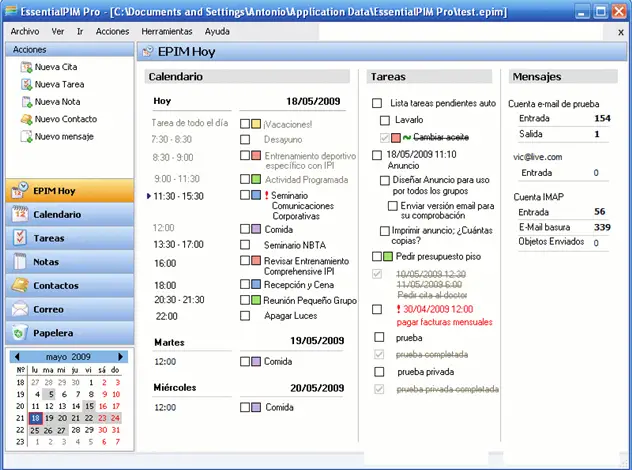Click the Nueva Tarea icon
The image size is (632, 470).
coord(27,84)
